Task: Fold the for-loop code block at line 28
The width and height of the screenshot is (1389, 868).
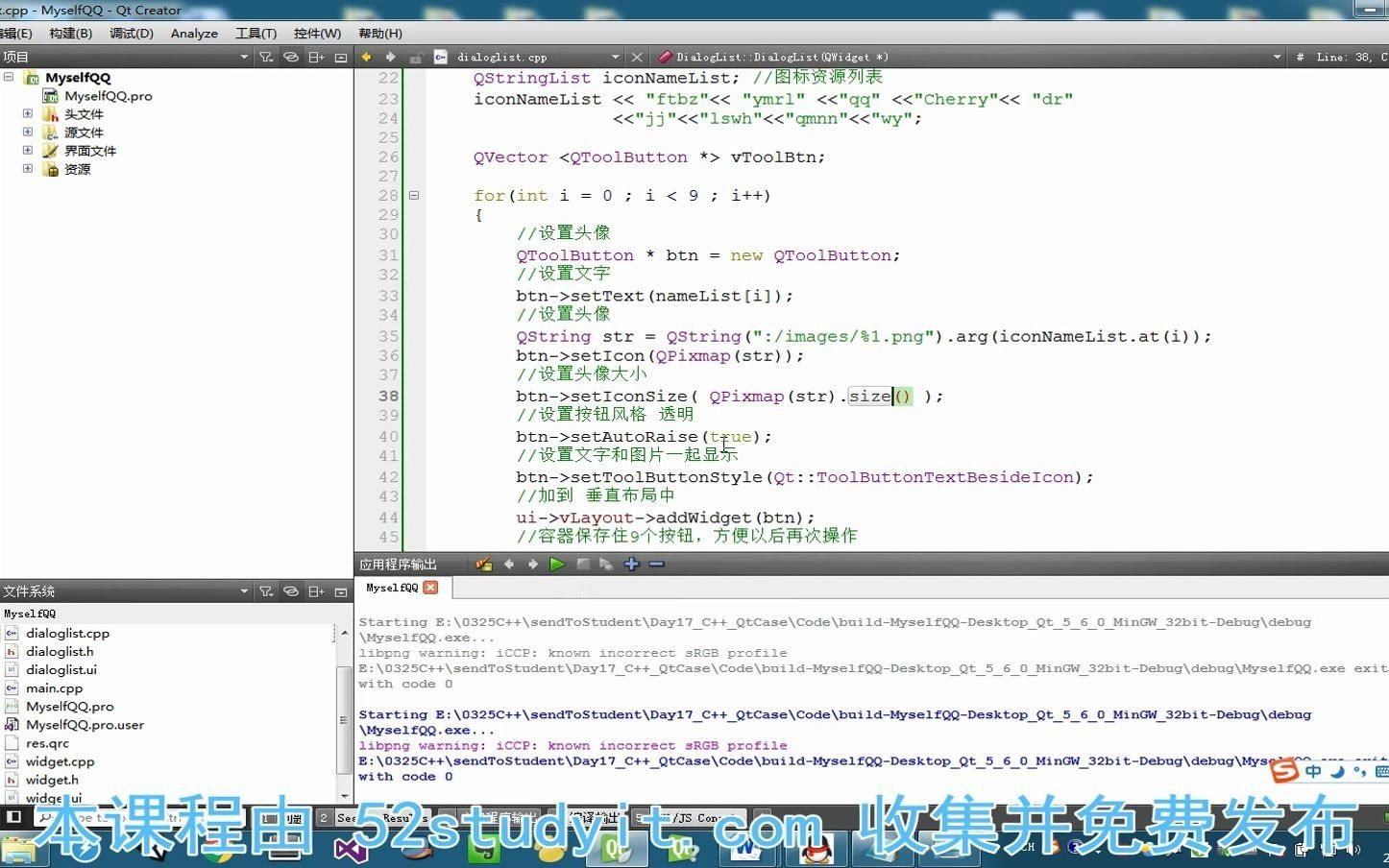Action: 414,195
